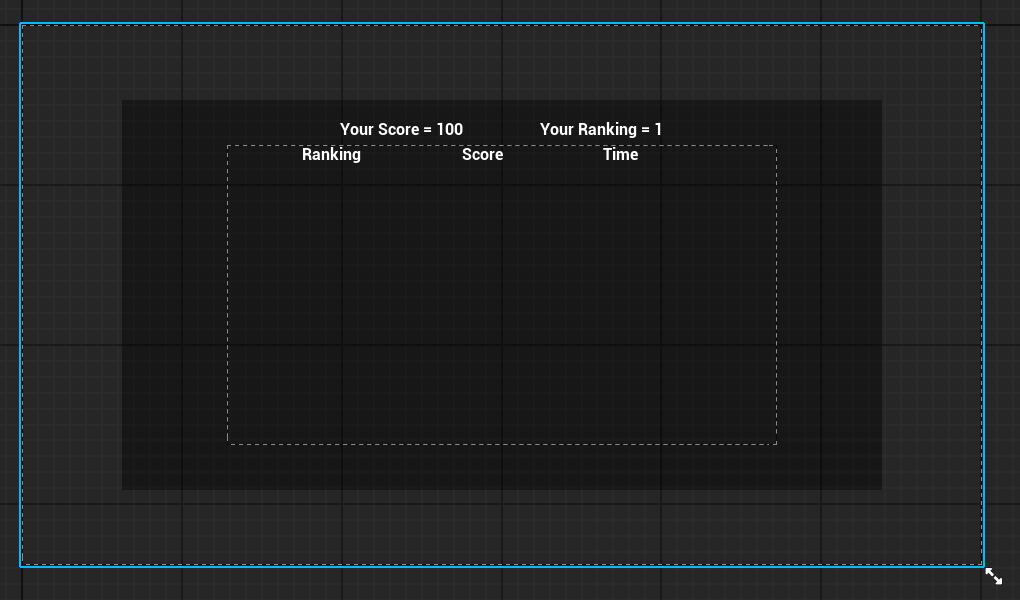Click the top dashed border of the canvas
The height and width of the screenshot is (600, 1020).
tap(502, 27)
